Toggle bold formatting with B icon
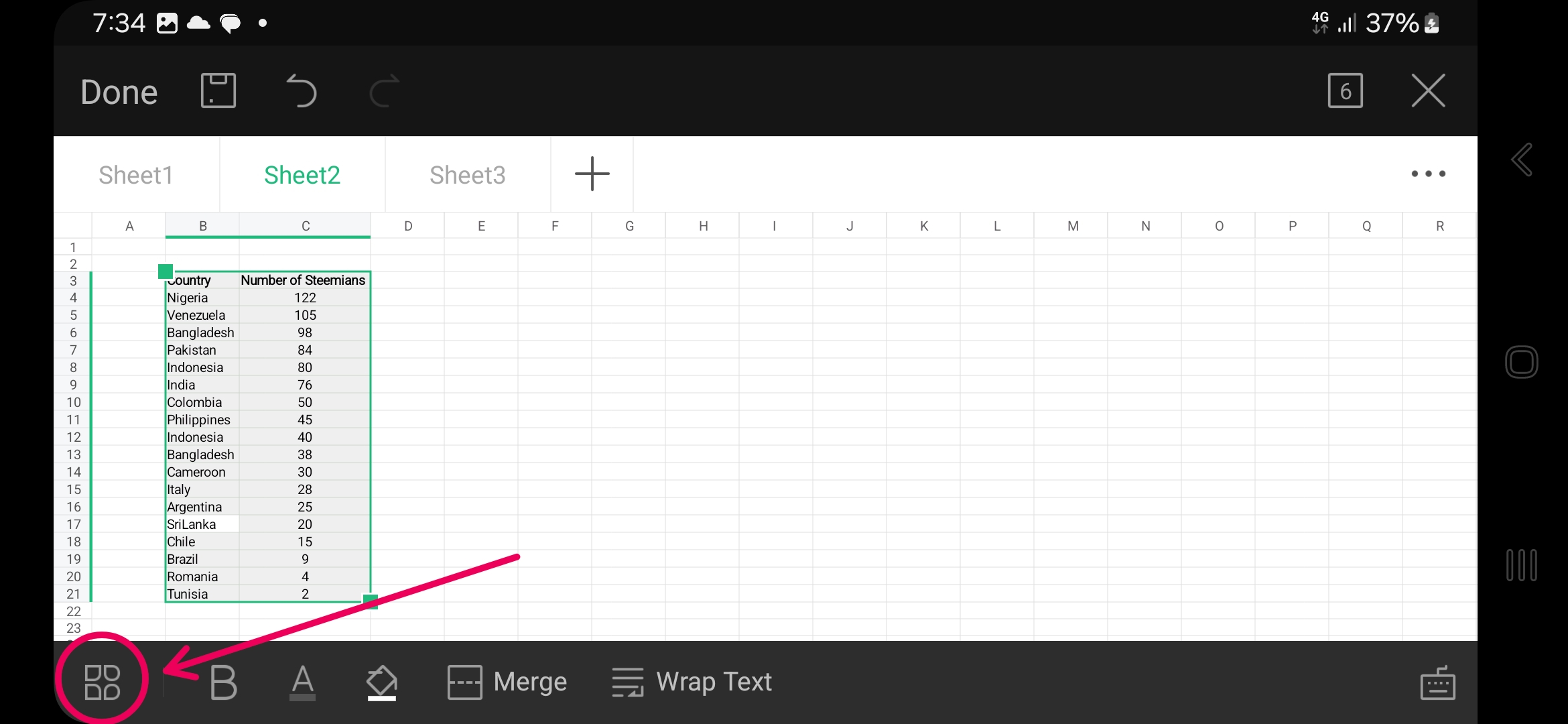This screenshot has height=724, width=1568. (x=223, y=682)
